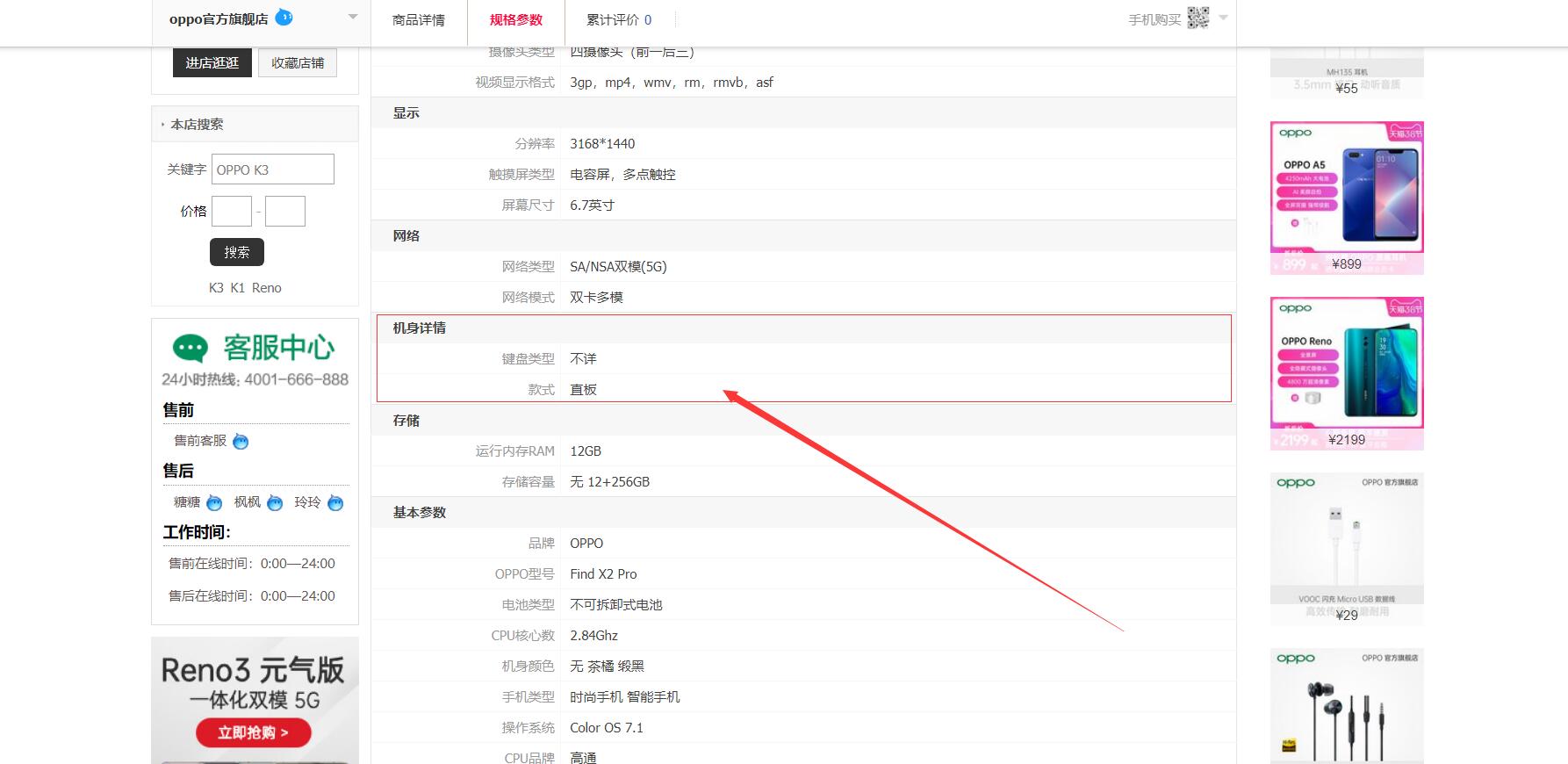Click the style value 直板

(x=583, y=390)
